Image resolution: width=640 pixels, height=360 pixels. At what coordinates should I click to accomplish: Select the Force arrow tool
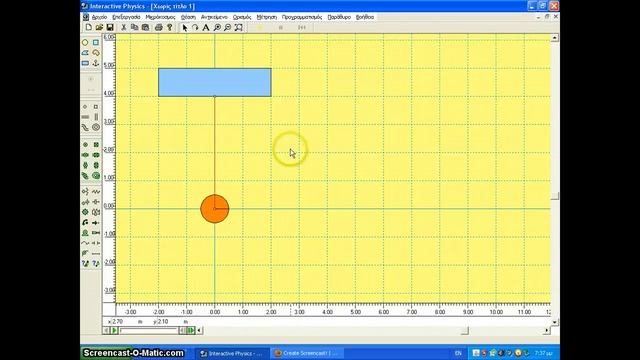pyautogui.click(x=96, y=222)
